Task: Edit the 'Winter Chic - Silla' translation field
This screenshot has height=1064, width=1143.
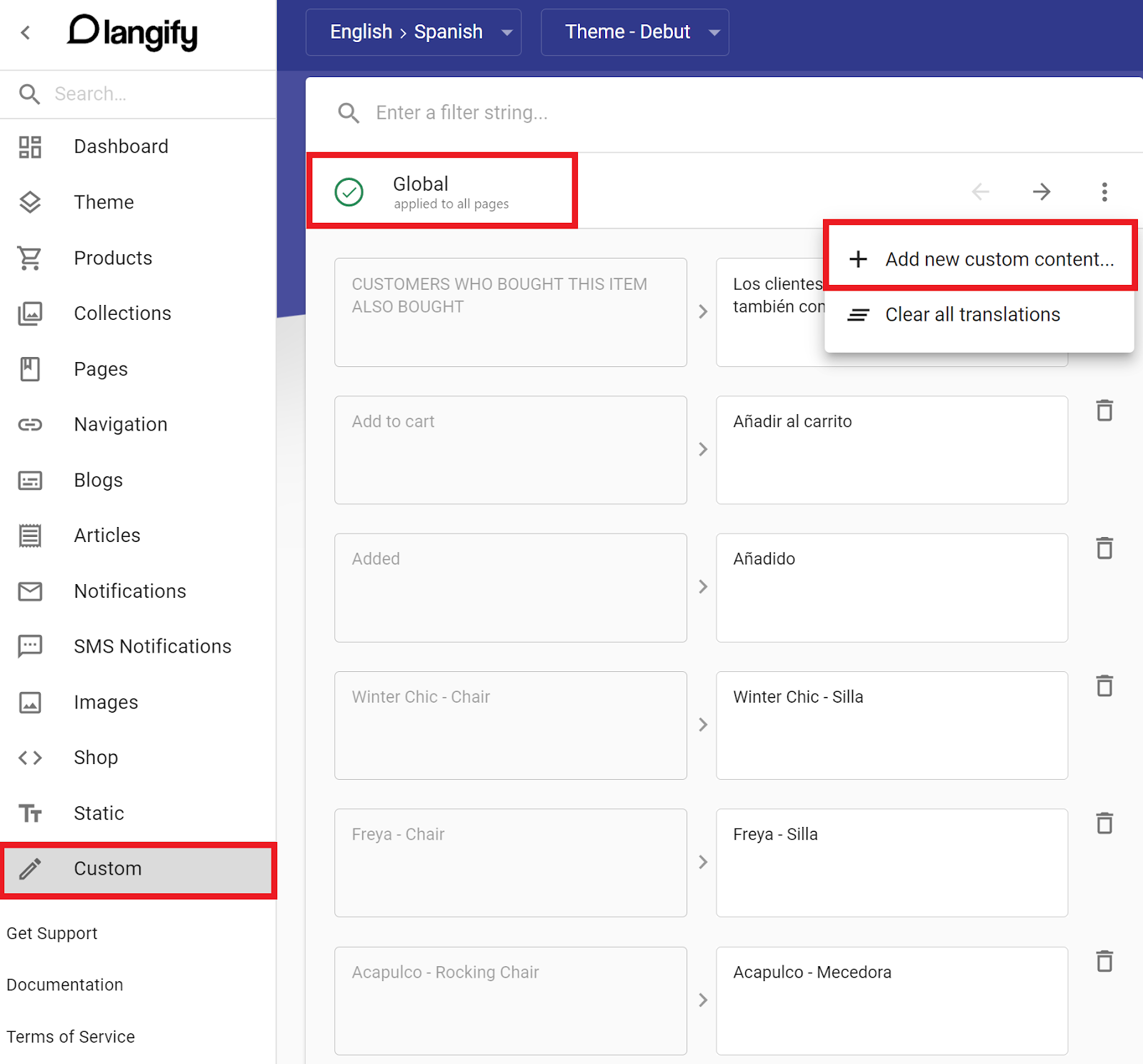Action: click(892, 726)
